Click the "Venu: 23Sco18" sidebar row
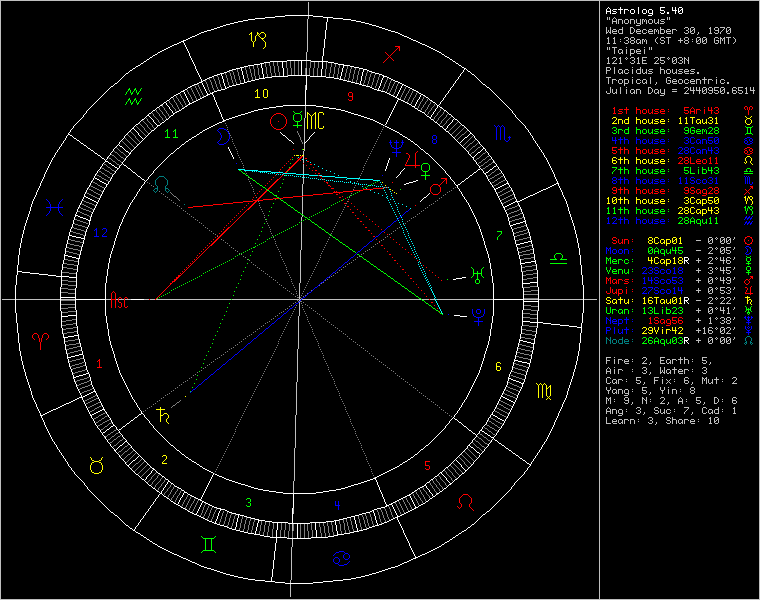 point(680,271)
